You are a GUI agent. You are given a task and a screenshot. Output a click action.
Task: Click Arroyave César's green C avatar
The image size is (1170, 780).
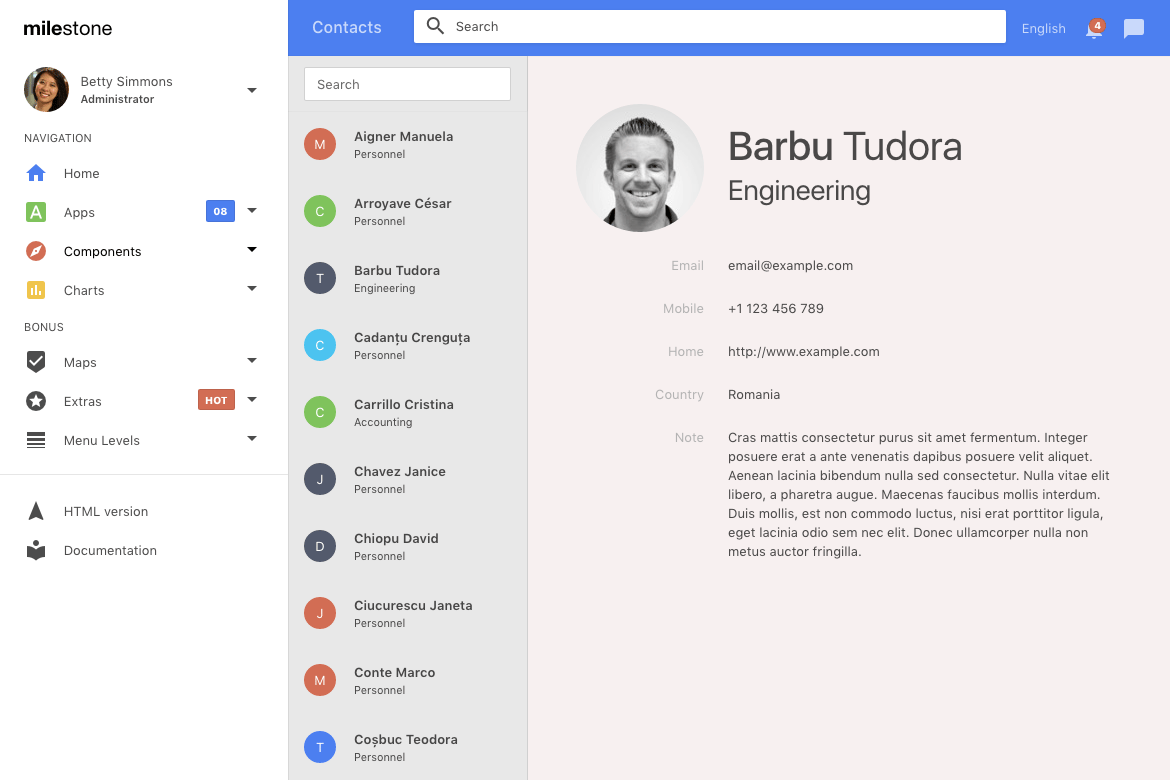click(320, 211)
